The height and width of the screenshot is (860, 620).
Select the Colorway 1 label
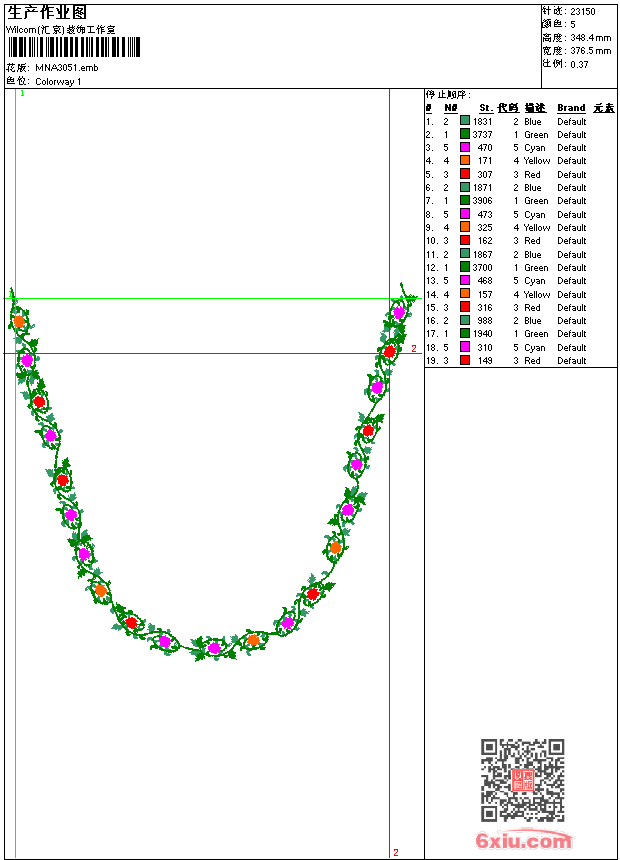(59, 81)
